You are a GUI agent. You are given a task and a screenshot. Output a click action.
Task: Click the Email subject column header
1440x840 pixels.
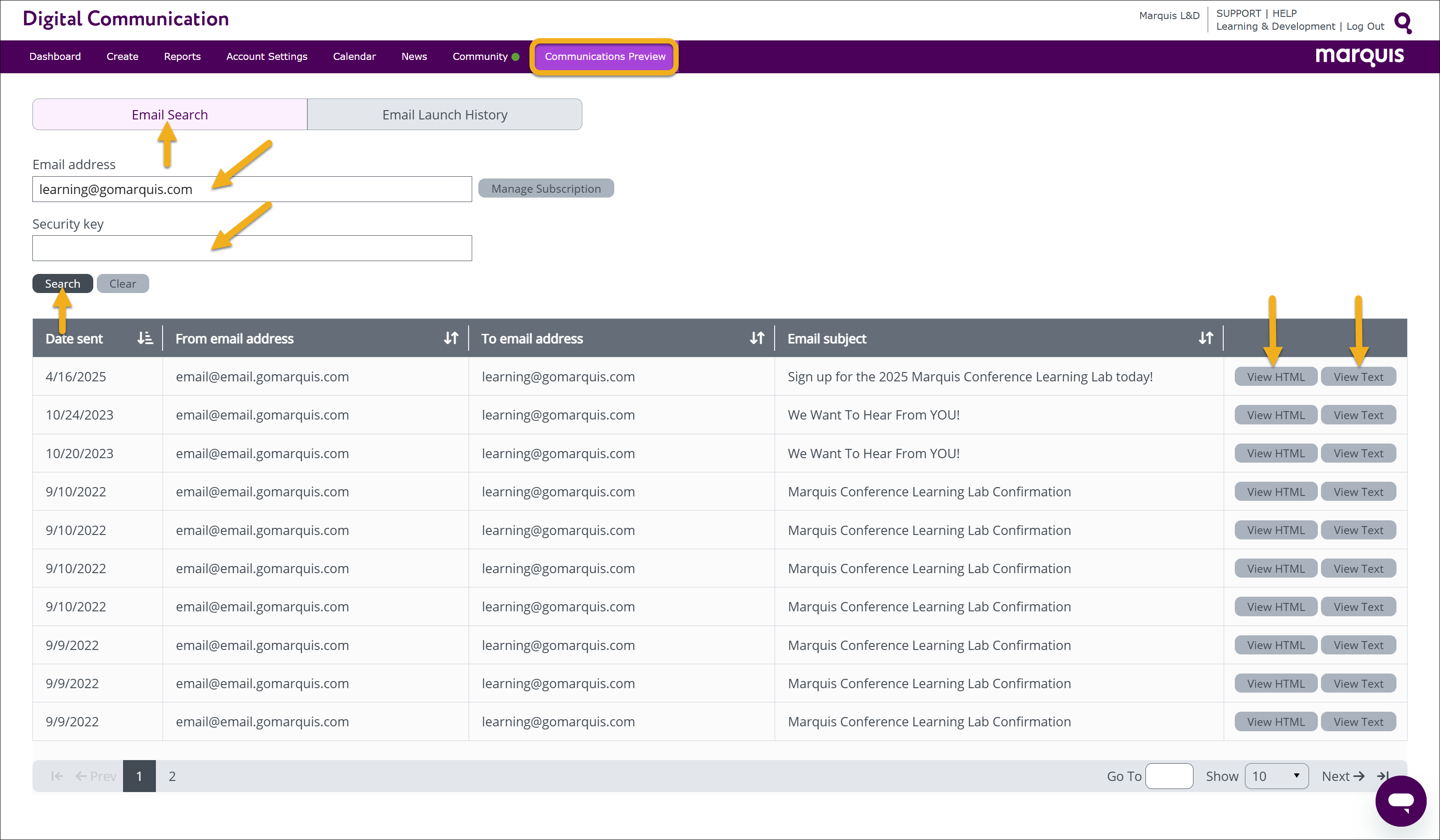(x=827, y=339)
